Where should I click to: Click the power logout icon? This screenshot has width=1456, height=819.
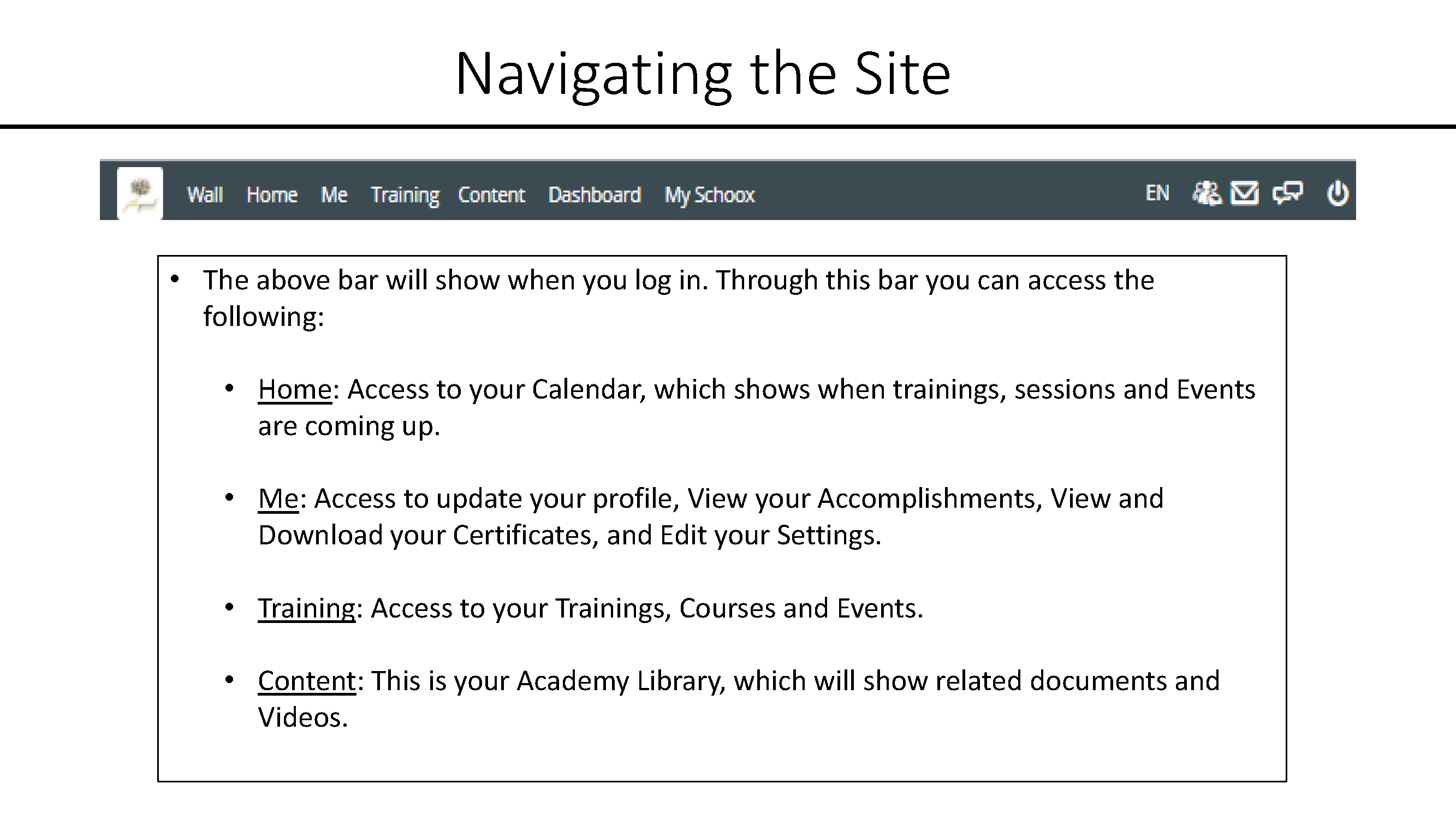pos(1338,193)
